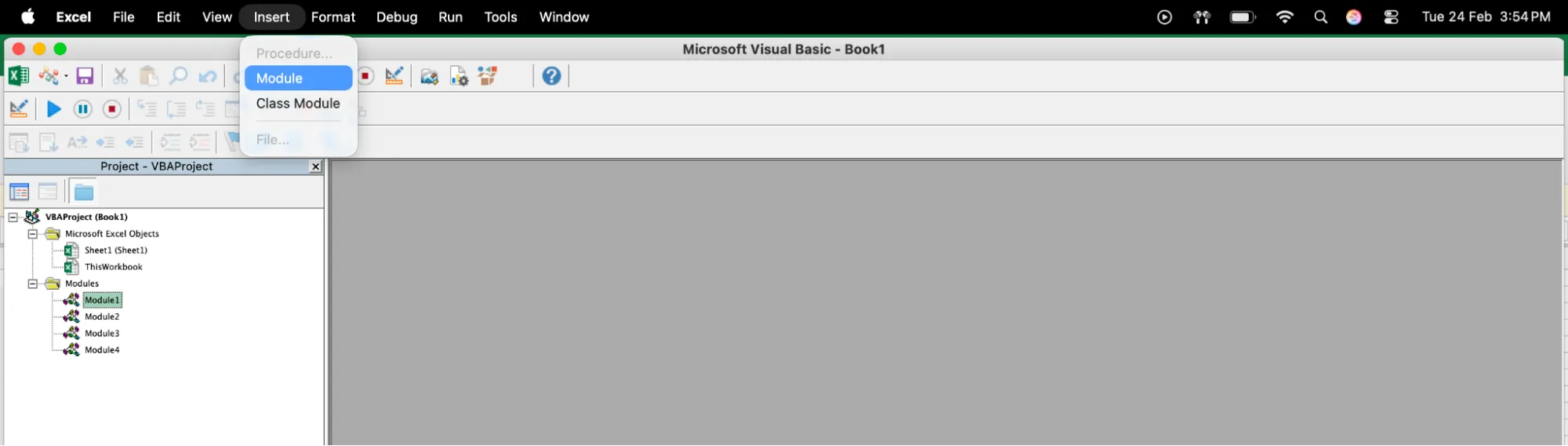The image size is (1568, 446).
Task: Open the Debug menu
Action: pos(397,16)
